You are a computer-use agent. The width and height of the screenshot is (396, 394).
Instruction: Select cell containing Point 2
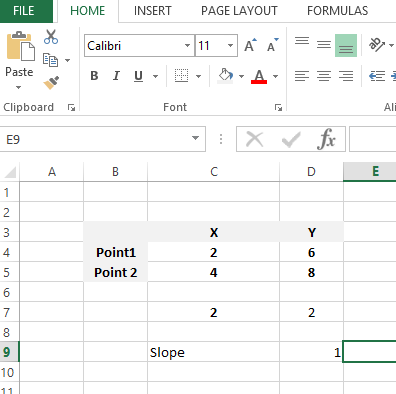(115, 272)
